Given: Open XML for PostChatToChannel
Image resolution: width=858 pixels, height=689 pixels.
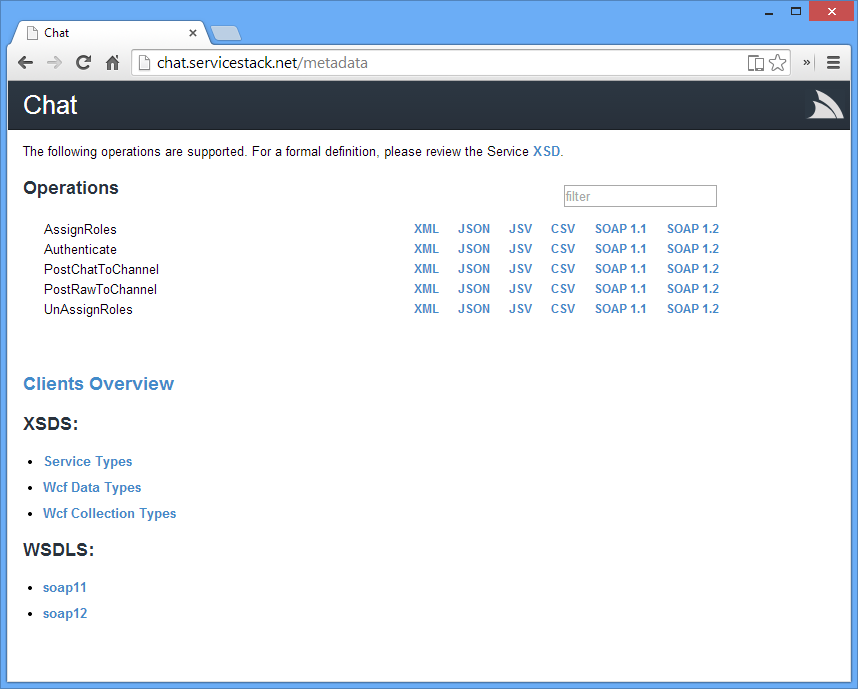Looking at the screenshot, I should point(426,269).
